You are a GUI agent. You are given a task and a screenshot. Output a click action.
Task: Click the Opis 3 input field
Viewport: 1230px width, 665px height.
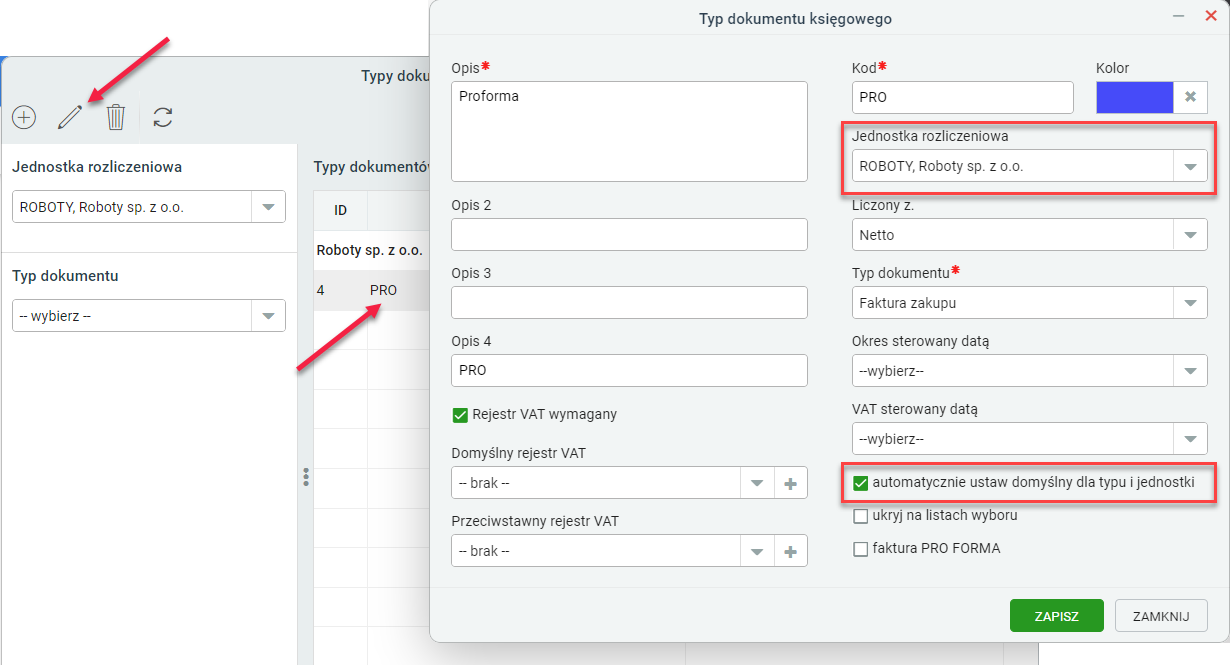click(x=629, y=302)
